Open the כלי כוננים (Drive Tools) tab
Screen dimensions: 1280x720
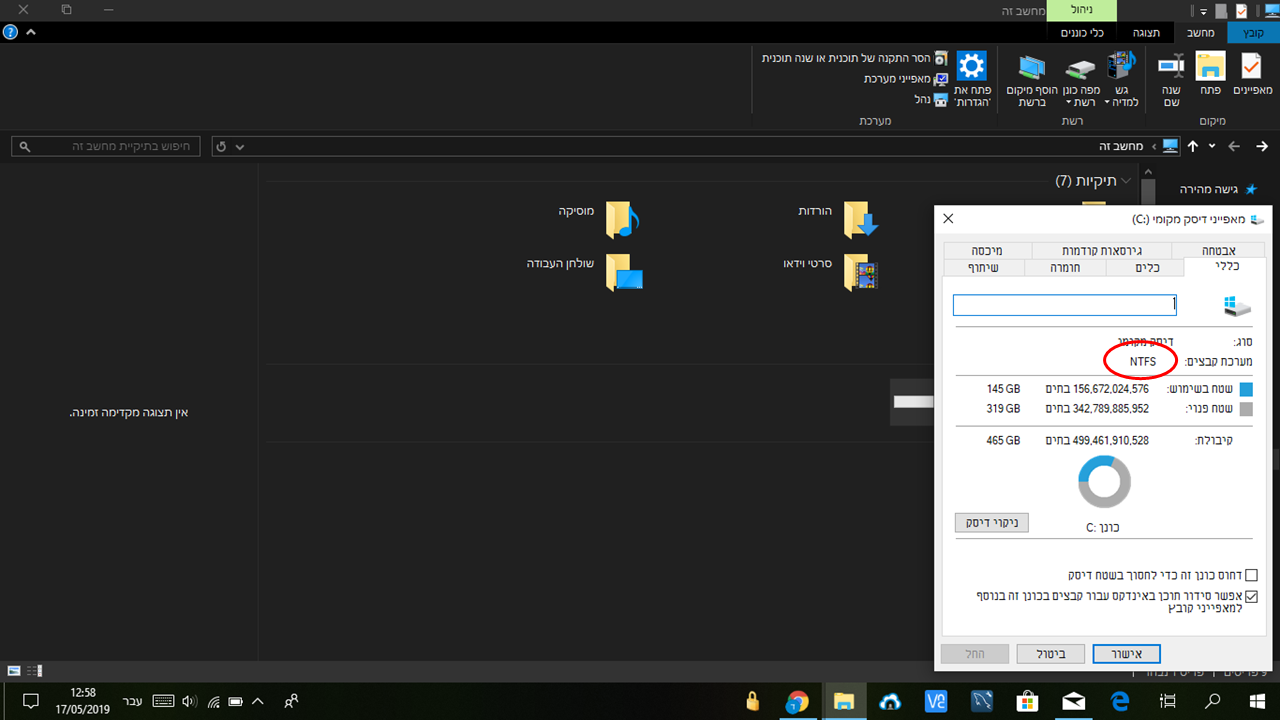tap(1083, 32)
